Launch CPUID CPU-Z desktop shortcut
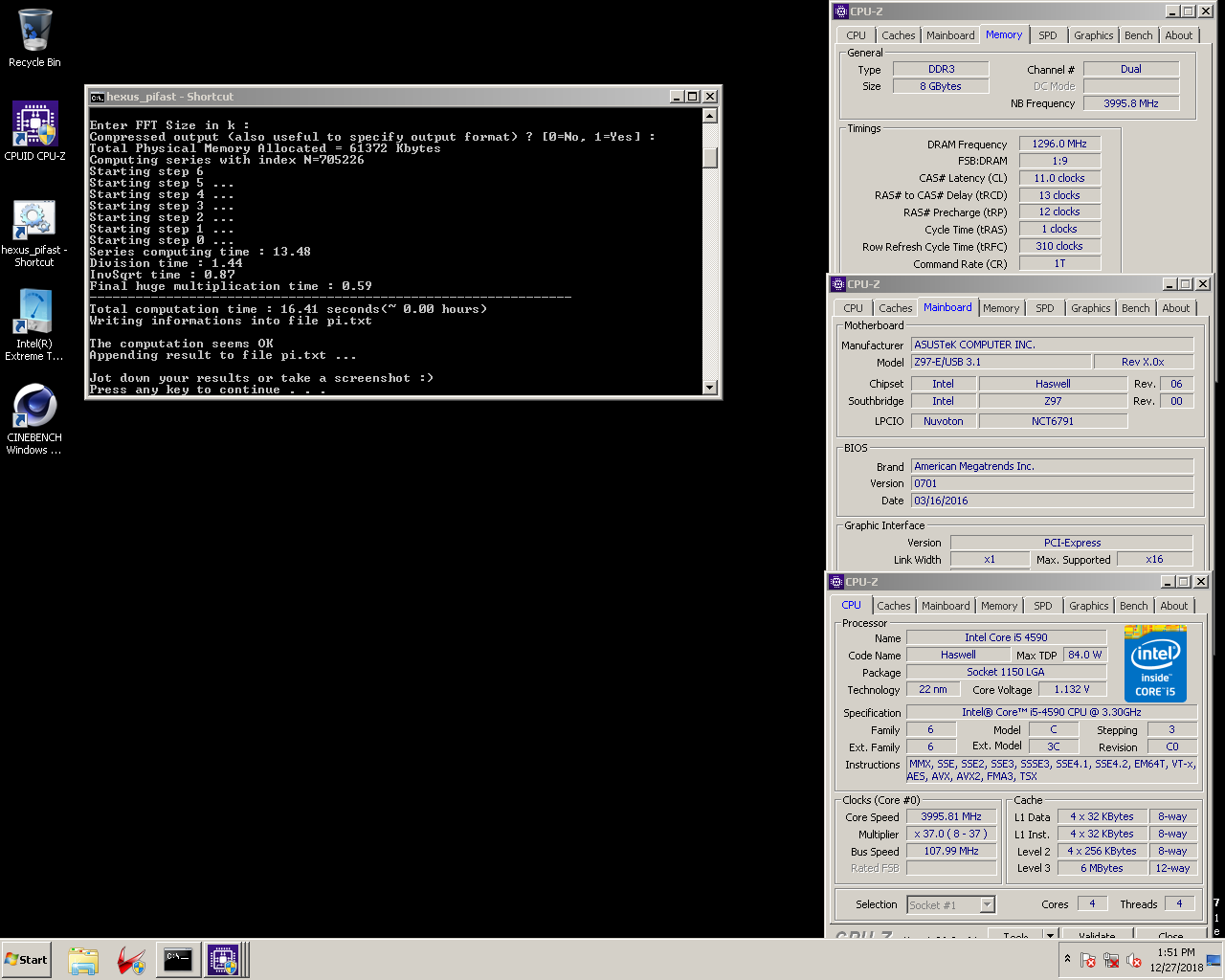1225x980 pixels. click(34, 131)
